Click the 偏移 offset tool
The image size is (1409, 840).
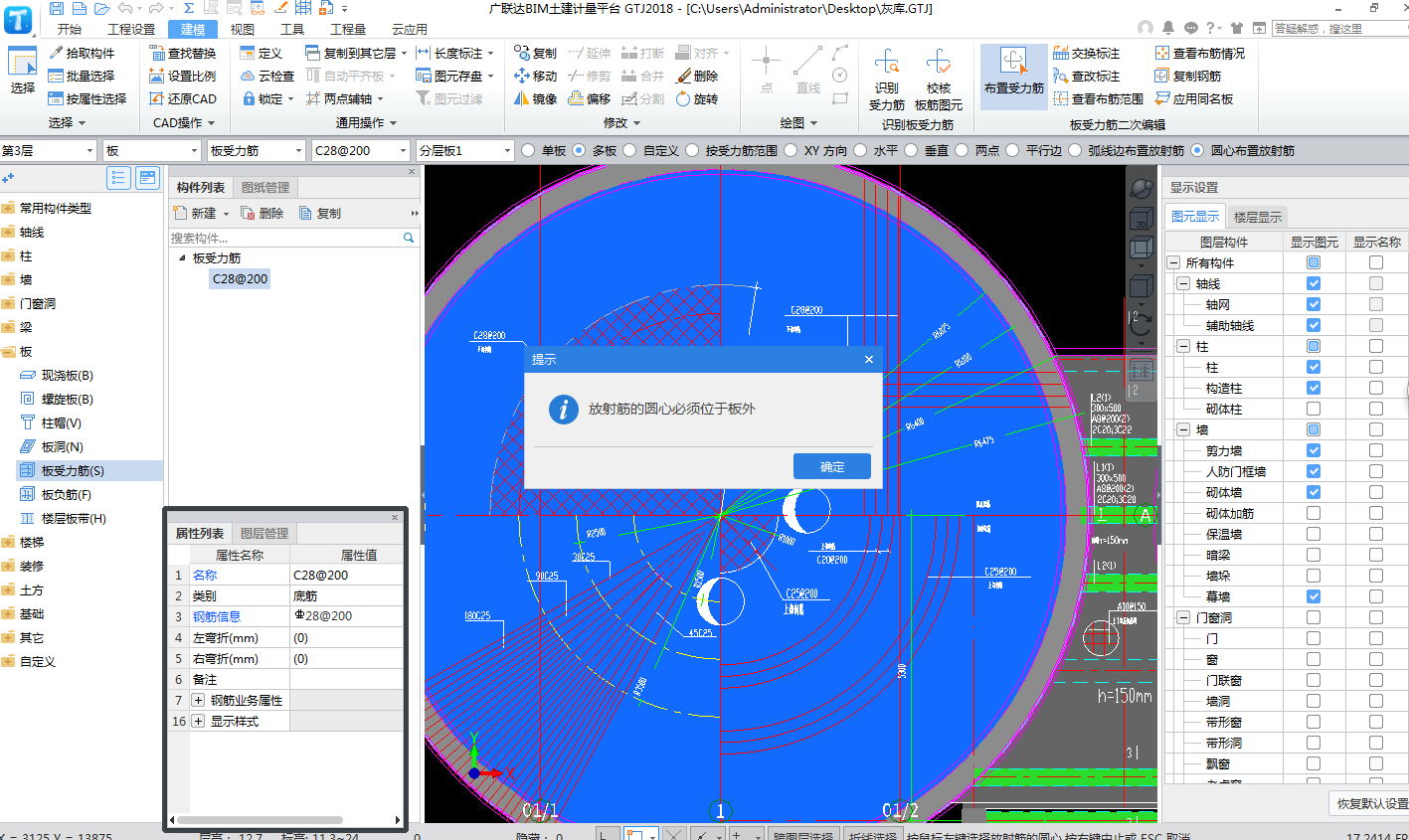[x=590, y=98]
